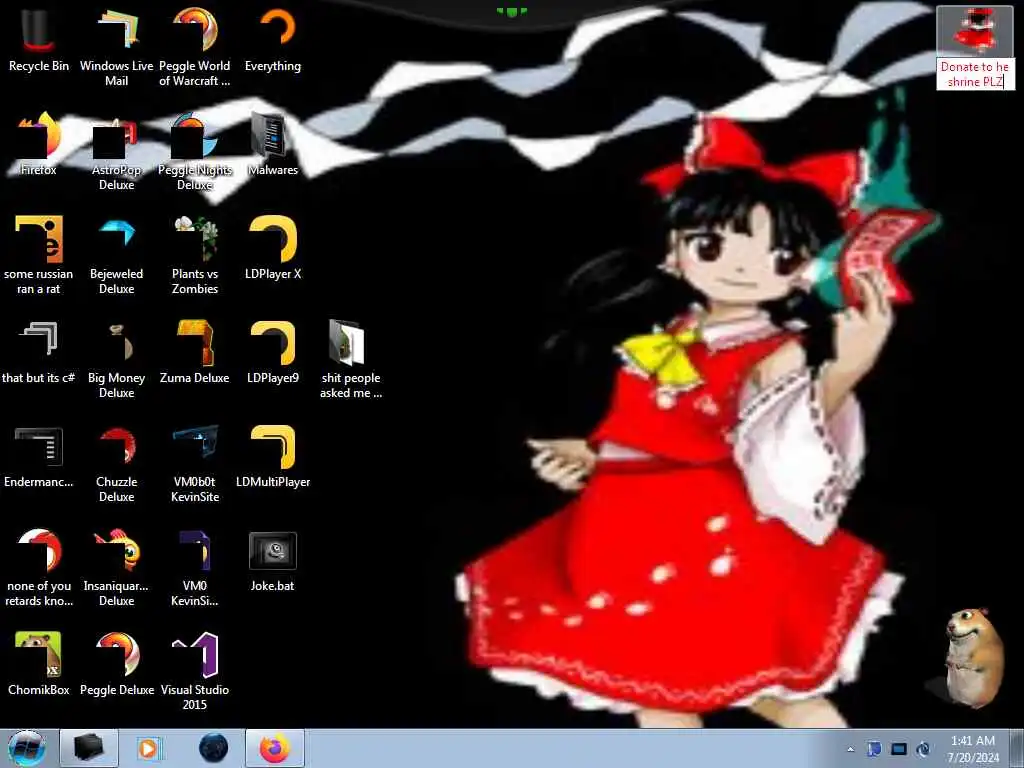This screenshot has height=768, width=1024.
Task: Open the black folder taskbar button
Action: [x=89, y=748]
